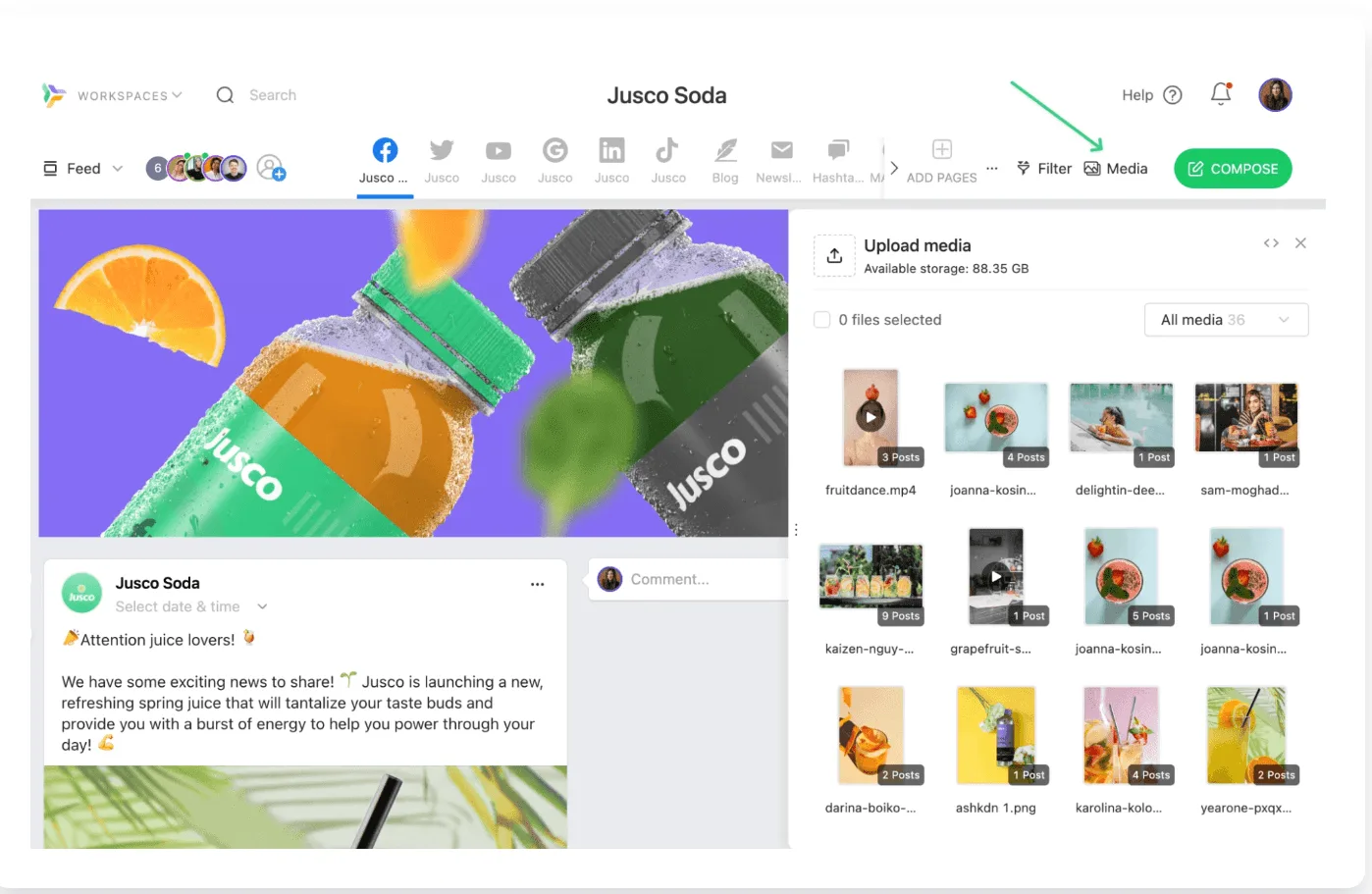Open the TikTok Jusco page tab
Viewport: 1372px width, 894px height.
[x=668, y=161]
